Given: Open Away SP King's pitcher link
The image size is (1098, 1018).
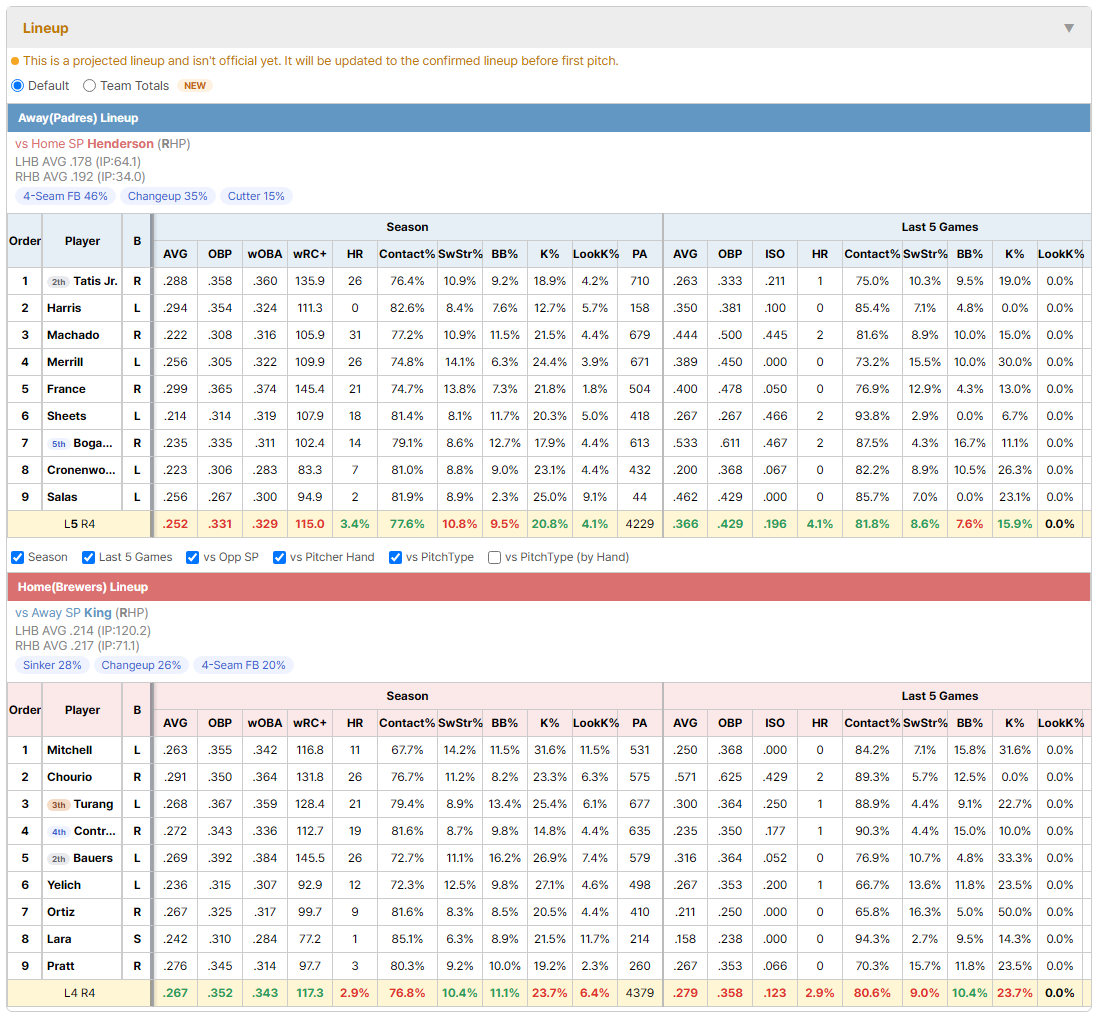Looking at the screenshot, I should pos(97,613).
